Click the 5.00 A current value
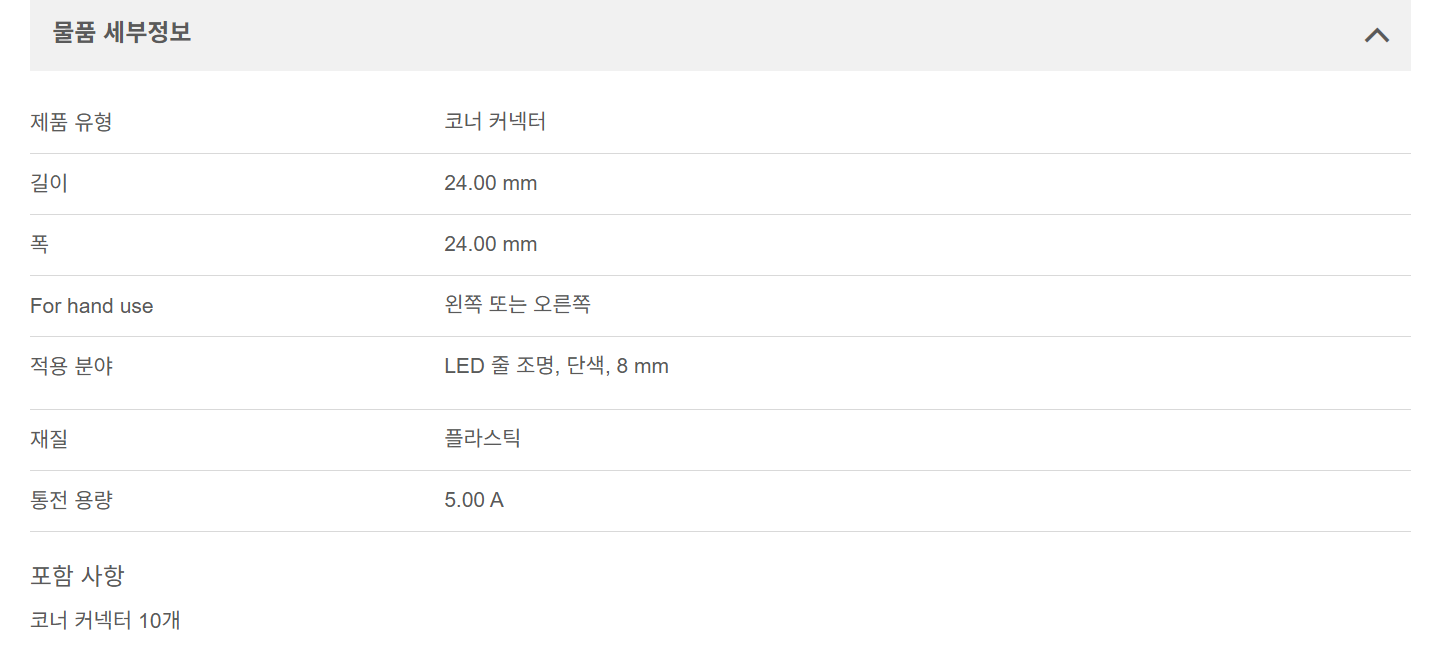Screen dimensions: 1443x651 coord(474,500)
